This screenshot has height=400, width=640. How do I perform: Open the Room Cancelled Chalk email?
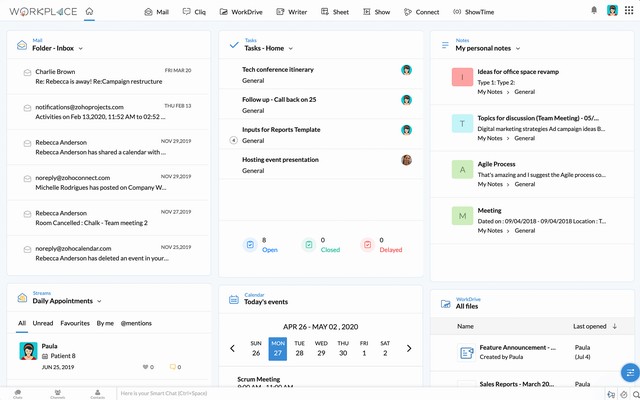click(109, 218)
